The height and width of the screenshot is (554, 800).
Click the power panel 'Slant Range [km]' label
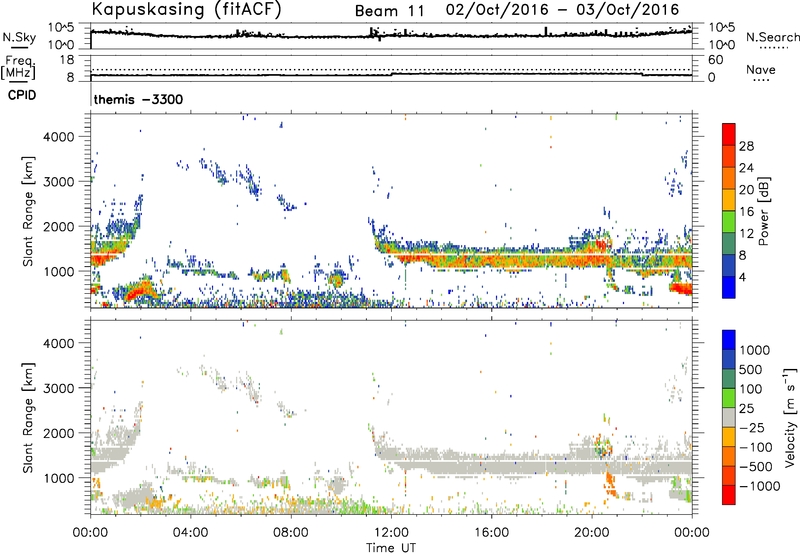pyautogui.click(x=28, y=211)
